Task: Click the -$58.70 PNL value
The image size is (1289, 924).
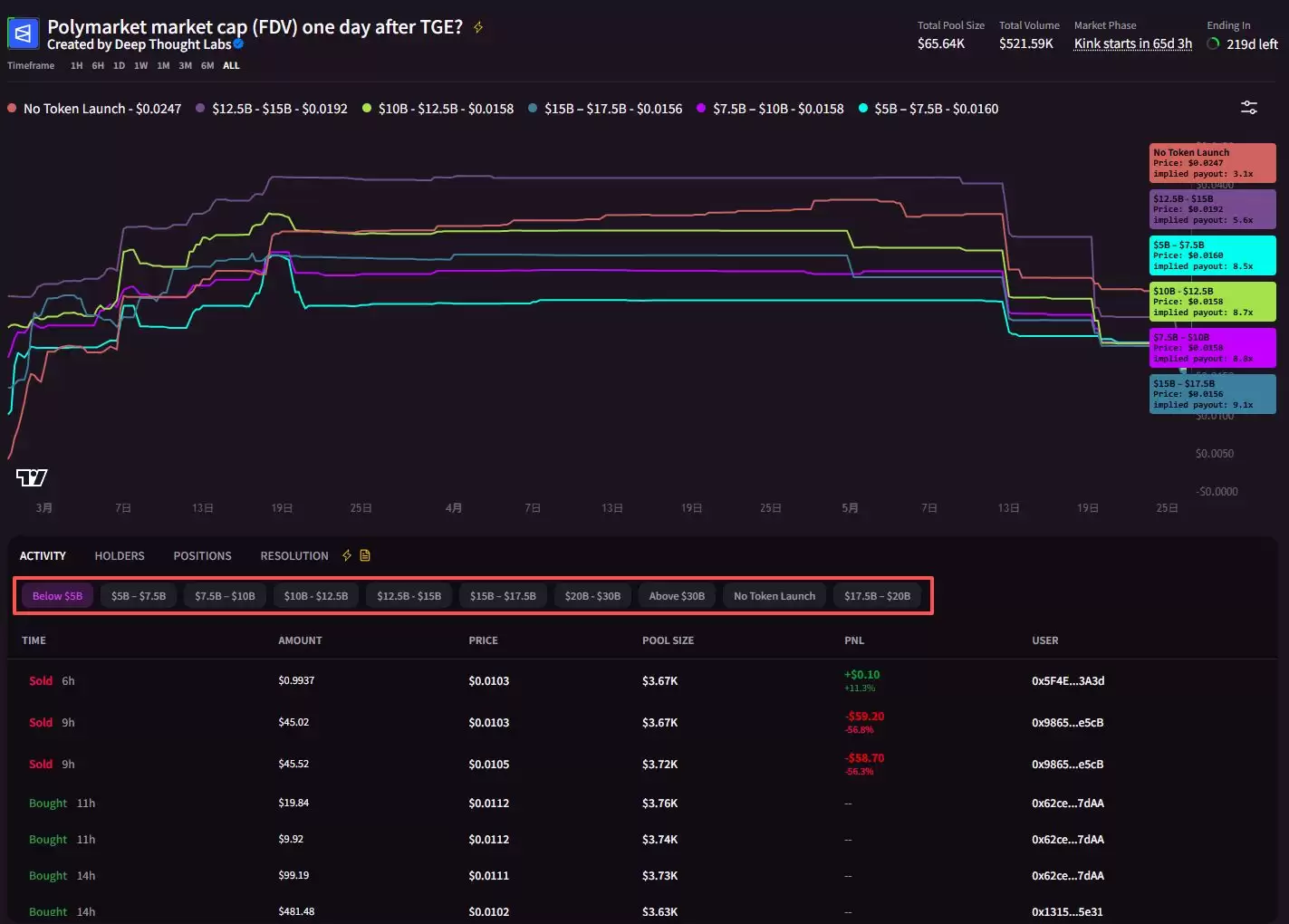Action: click(864, 758)
